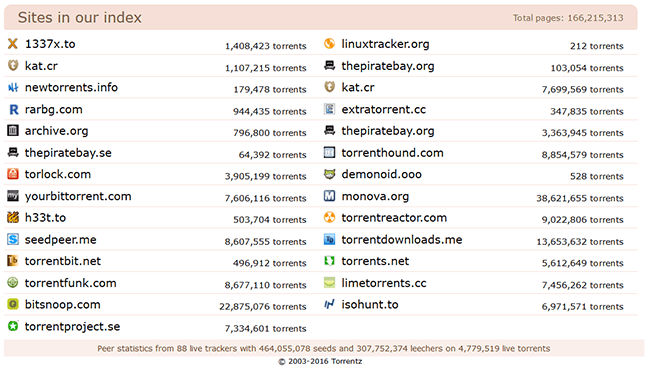Click the thepiratebay.se link
This screenshot has height=366, width=650.
(68, 153)
